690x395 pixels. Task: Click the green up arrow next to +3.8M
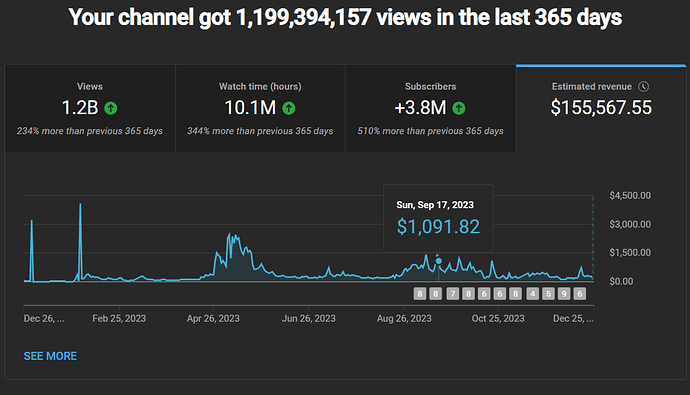pyautogui.click(x=459, y=108)
